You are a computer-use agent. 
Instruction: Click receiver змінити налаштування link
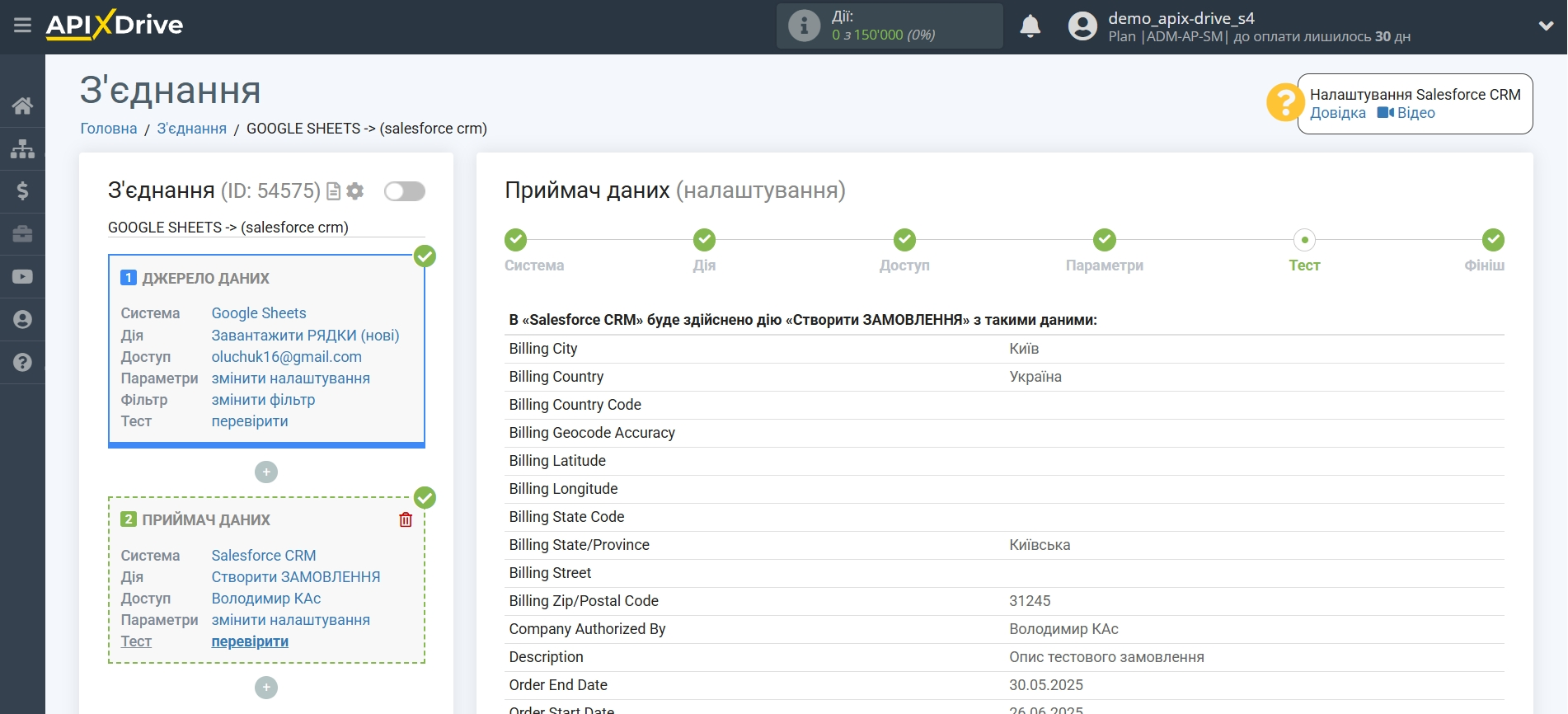tap(290, 620)
